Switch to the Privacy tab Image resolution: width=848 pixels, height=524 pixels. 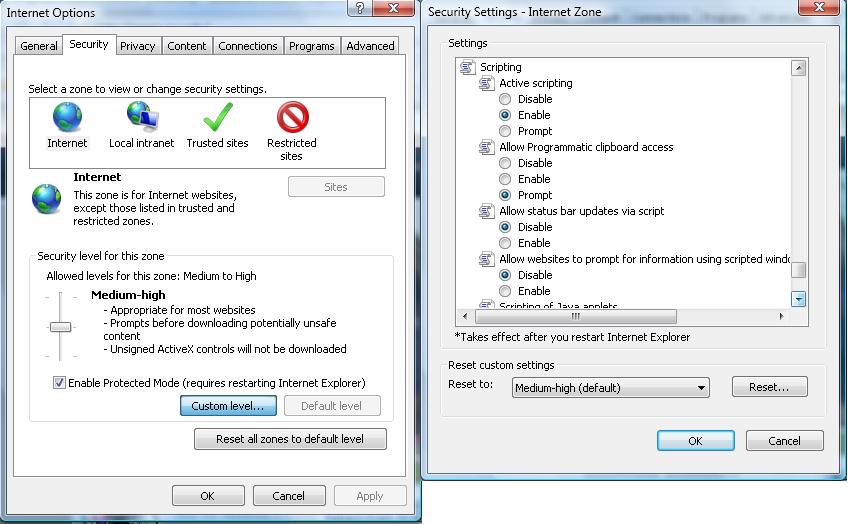137,46
